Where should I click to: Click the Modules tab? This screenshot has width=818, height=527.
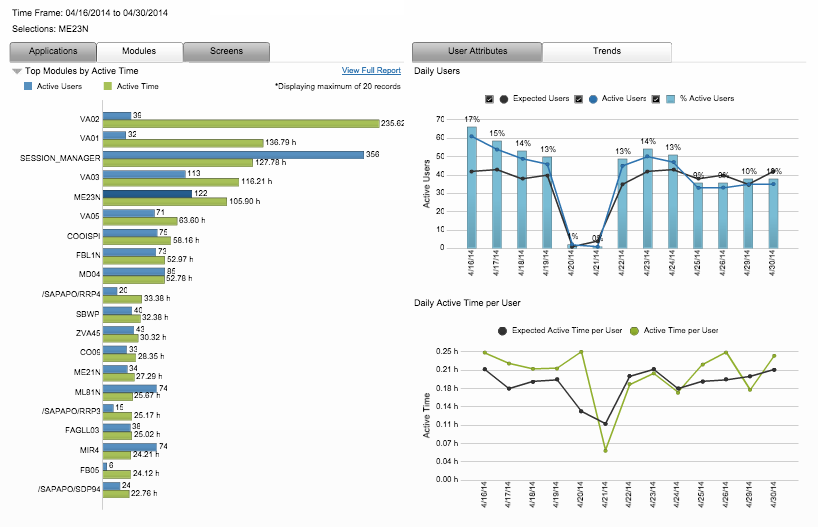click(139, 51)
